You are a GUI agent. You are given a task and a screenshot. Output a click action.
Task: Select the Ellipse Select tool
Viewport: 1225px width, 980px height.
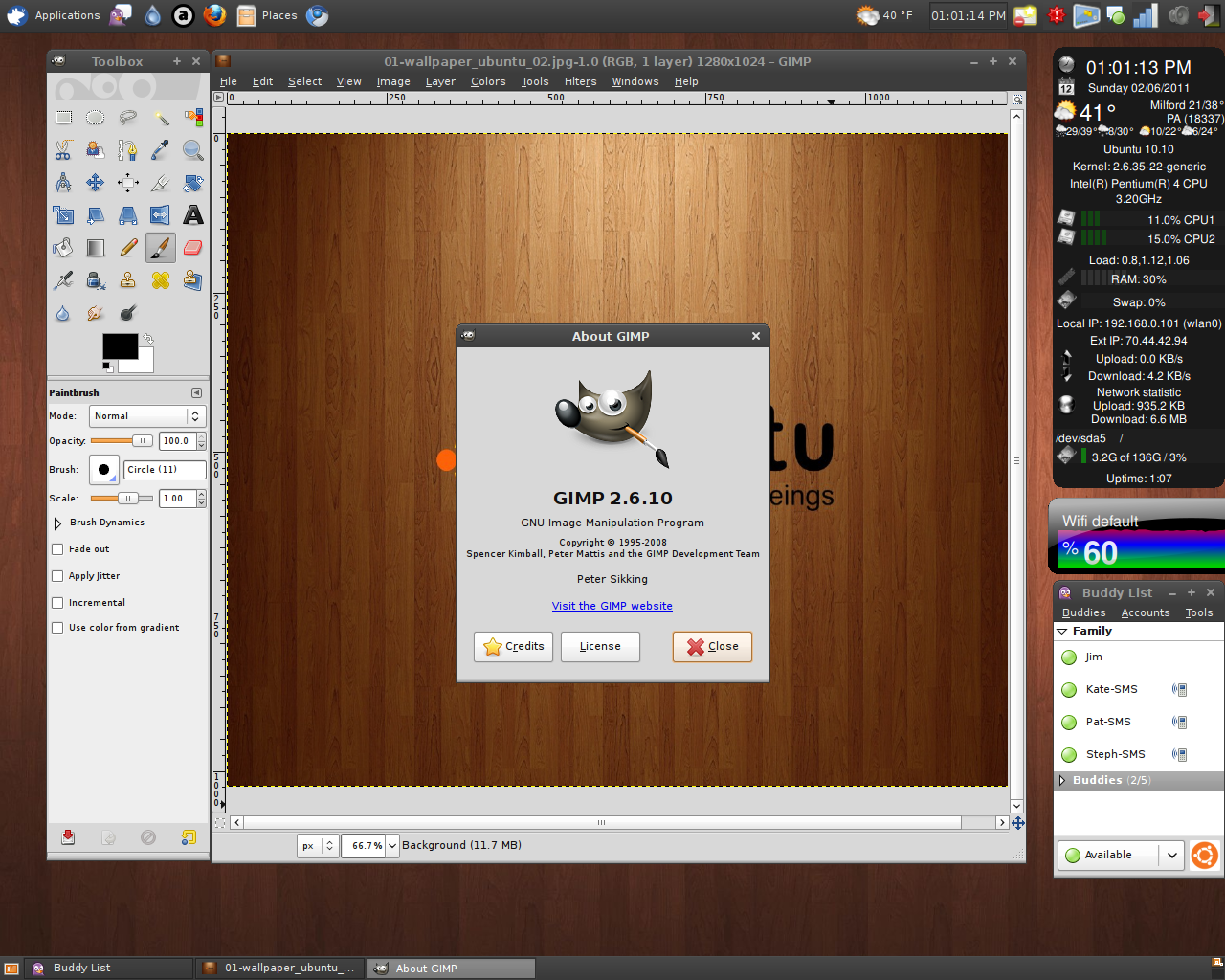click(x=96, y=118)
